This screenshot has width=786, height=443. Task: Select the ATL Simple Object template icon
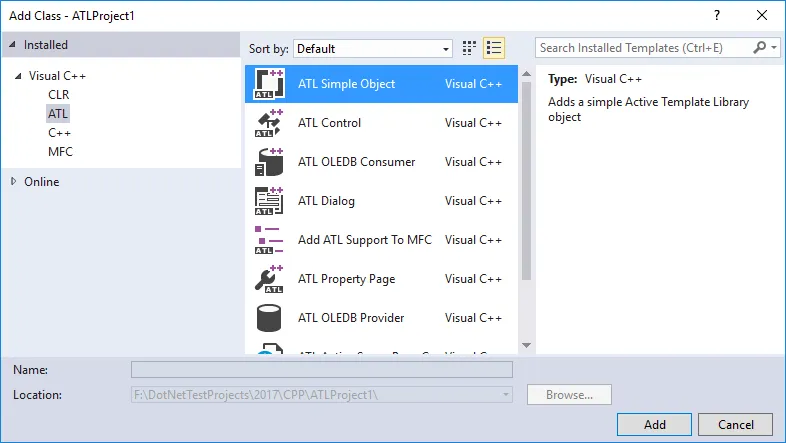pos(269,84)
